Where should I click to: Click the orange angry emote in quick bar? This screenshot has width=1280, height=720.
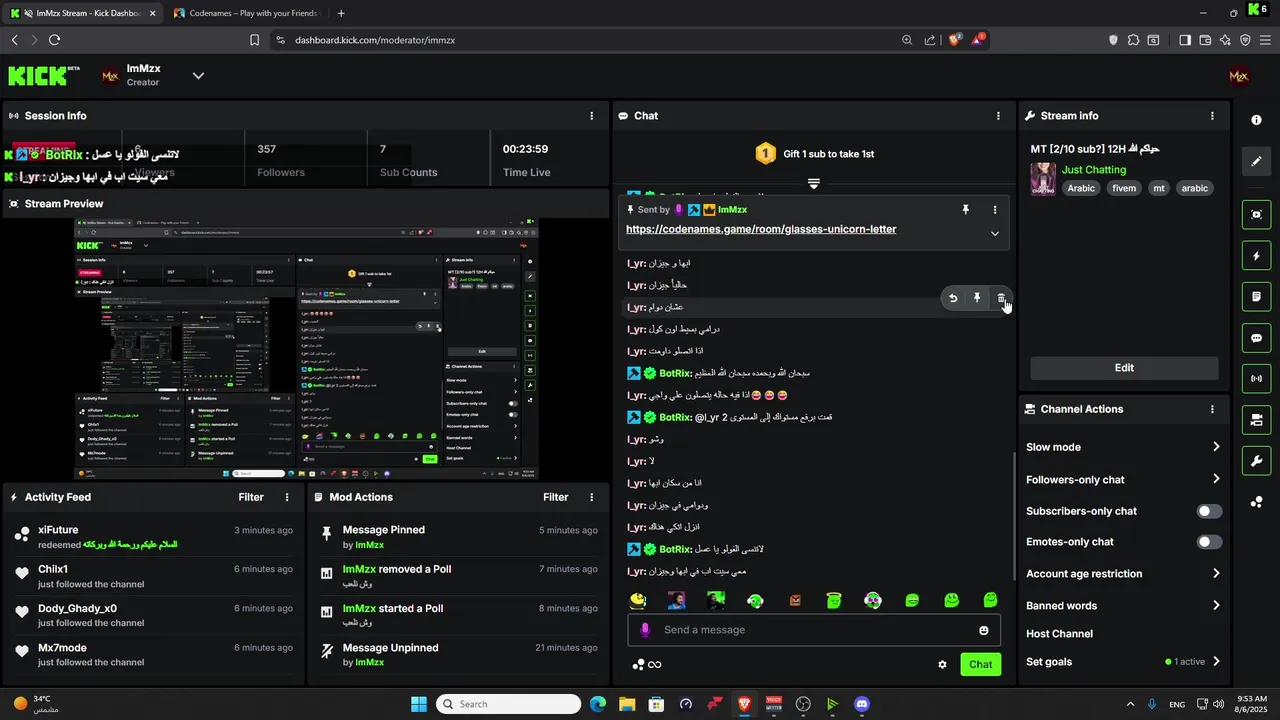795,600
